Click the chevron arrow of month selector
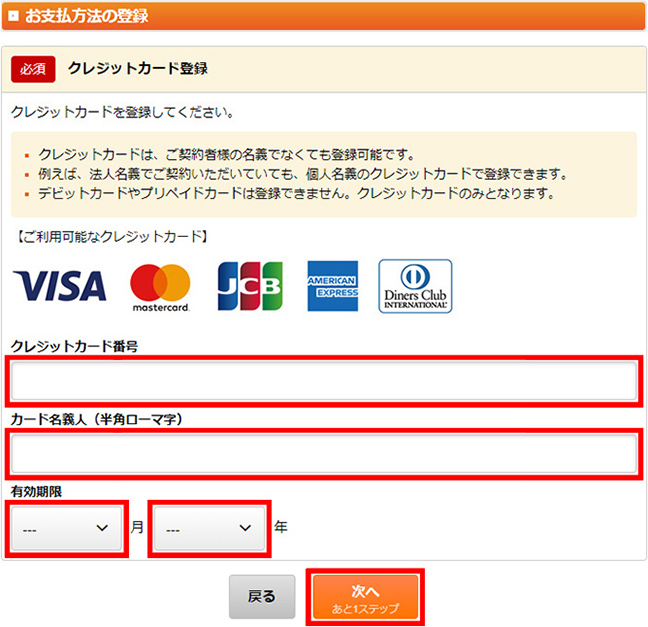This screenshot has width=648, height=627. 102,528
